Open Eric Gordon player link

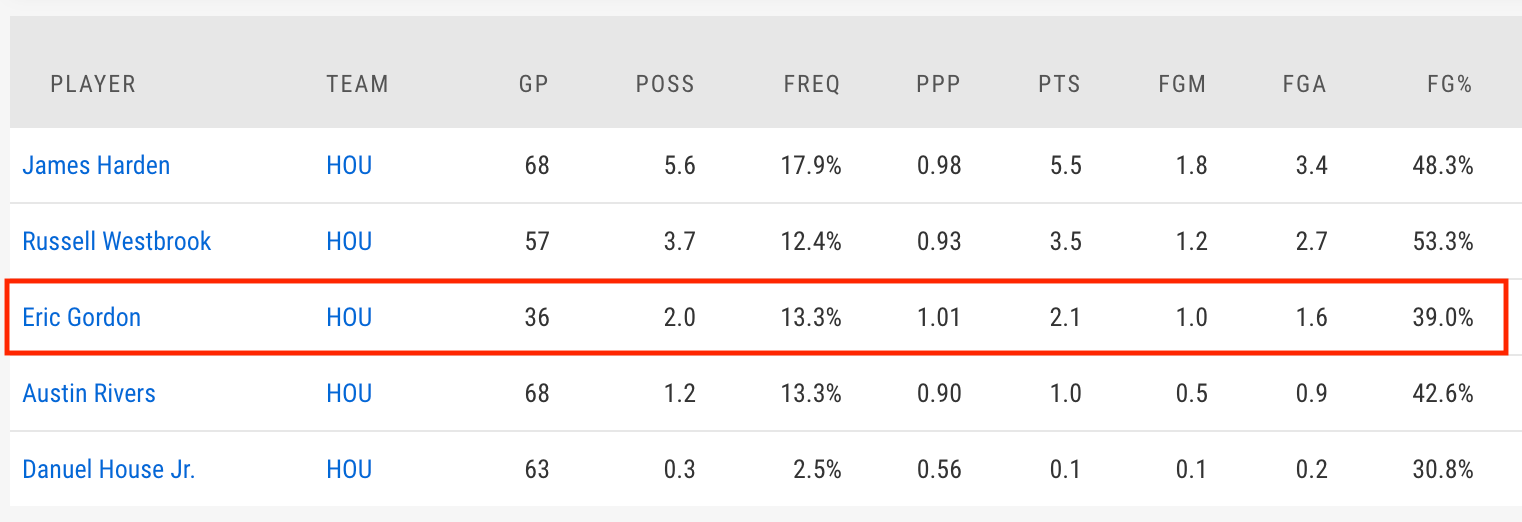click(x=81, y=317)
